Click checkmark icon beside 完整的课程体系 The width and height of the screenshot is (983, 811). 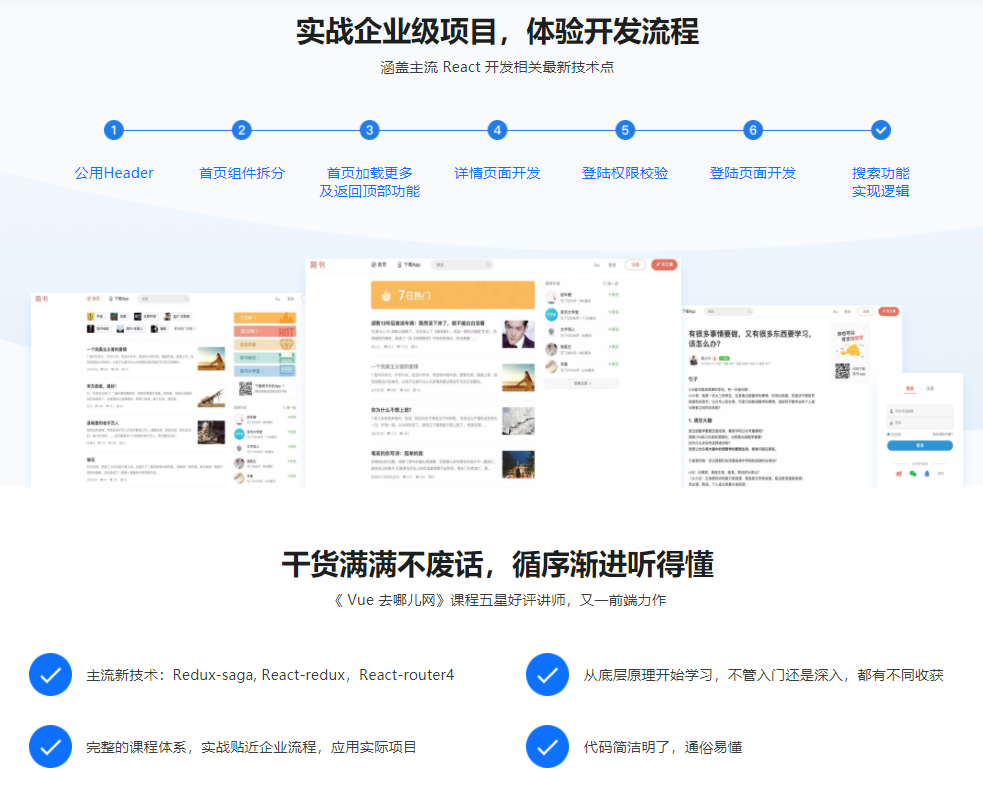click(x=50, y=747)
